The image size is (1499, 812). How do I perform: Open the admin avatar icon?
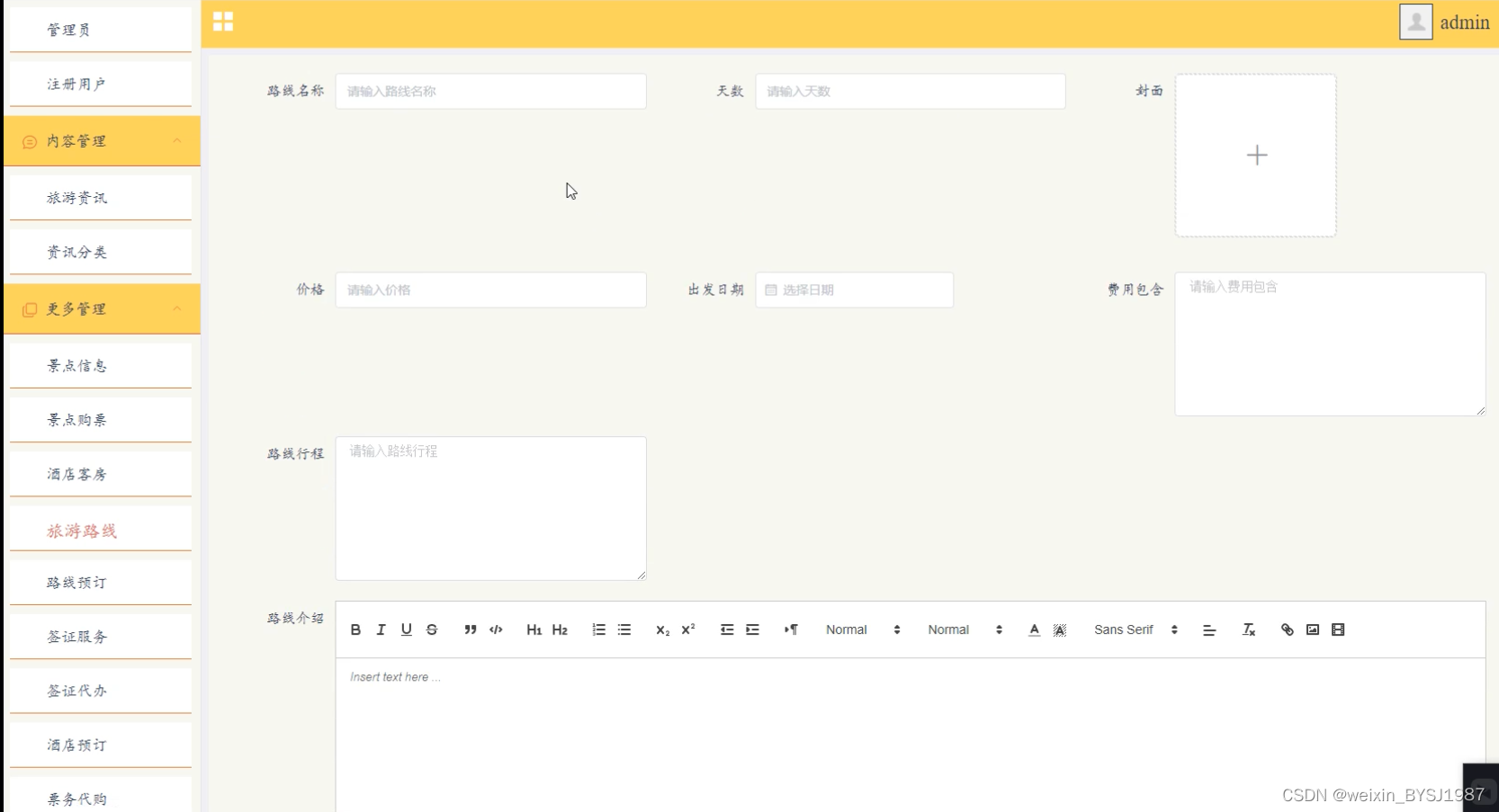point(1415,22)
